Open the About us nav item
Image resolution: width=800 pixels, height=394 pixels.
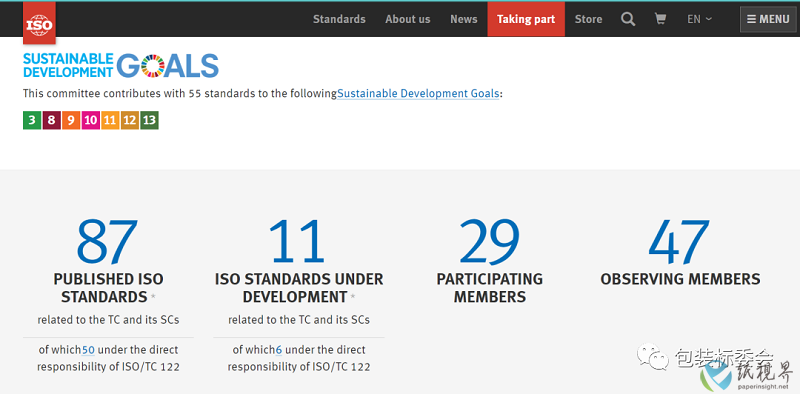pyautogui.click(x=408, y=19)
